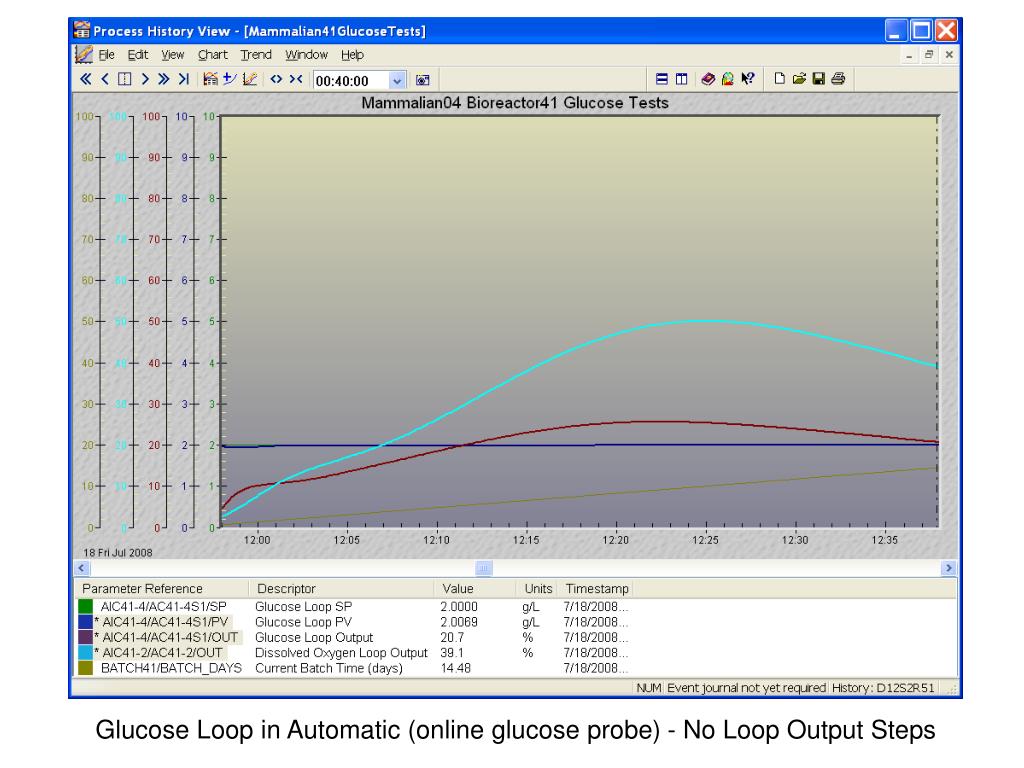1024x768 pixels.
Task: Click the colorful arch-shaped toolbar icon
Action: click(x=728, y=79)
